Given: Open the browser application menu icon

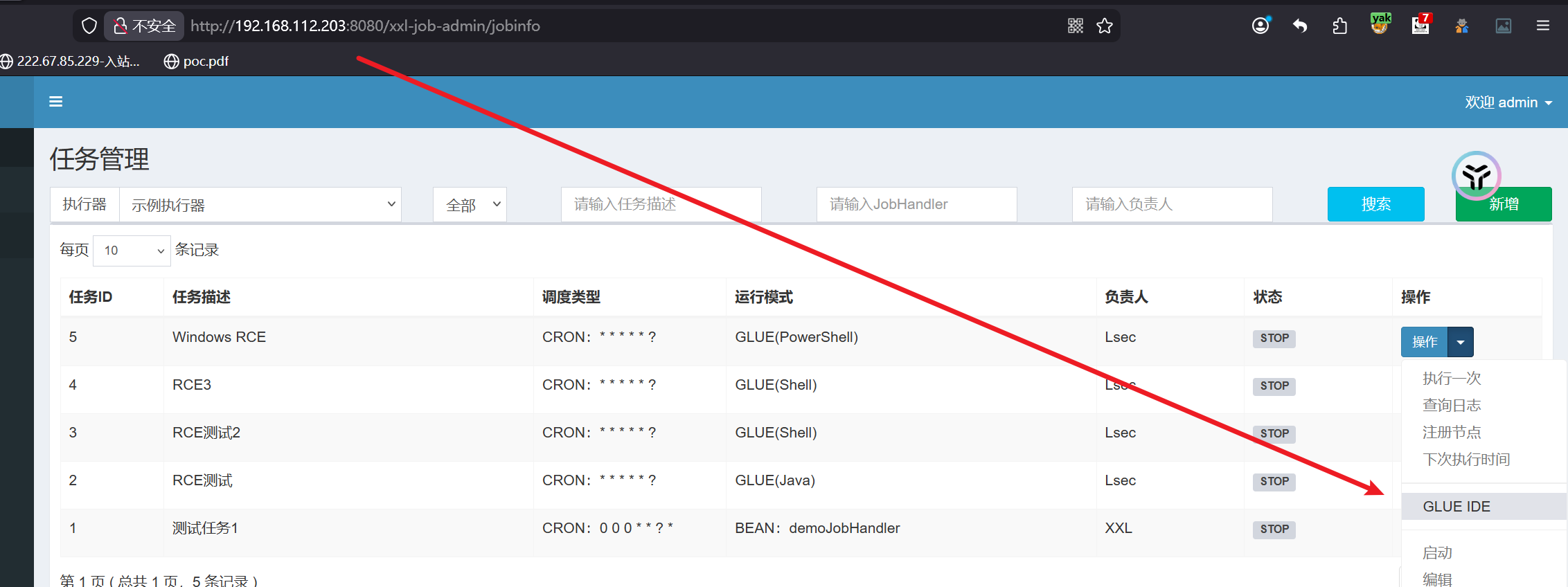Looking at the screenshot, I should 1542,26.
